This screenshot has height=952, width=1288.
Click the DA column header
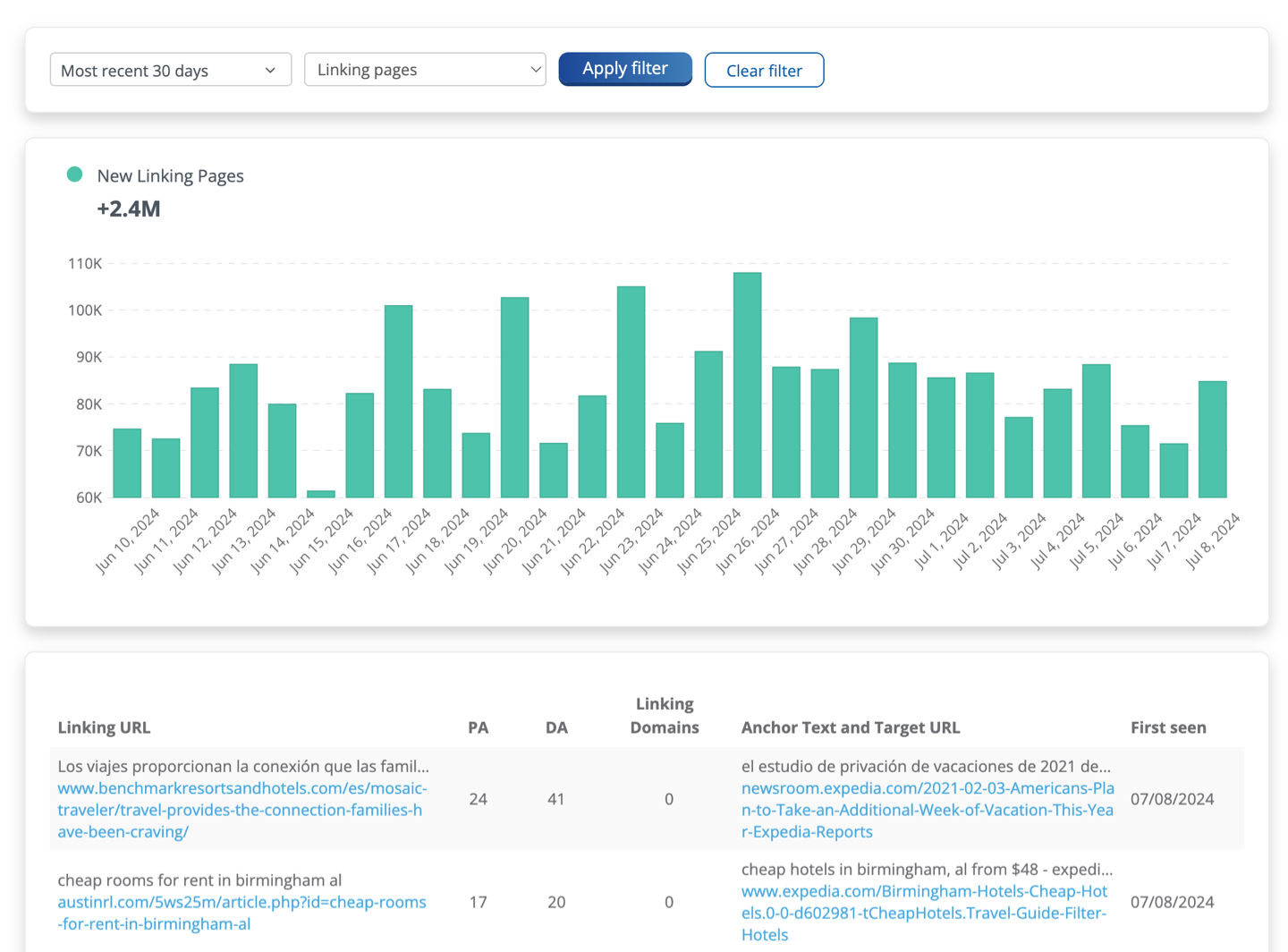pyautogui.click(x=556, y=727)
